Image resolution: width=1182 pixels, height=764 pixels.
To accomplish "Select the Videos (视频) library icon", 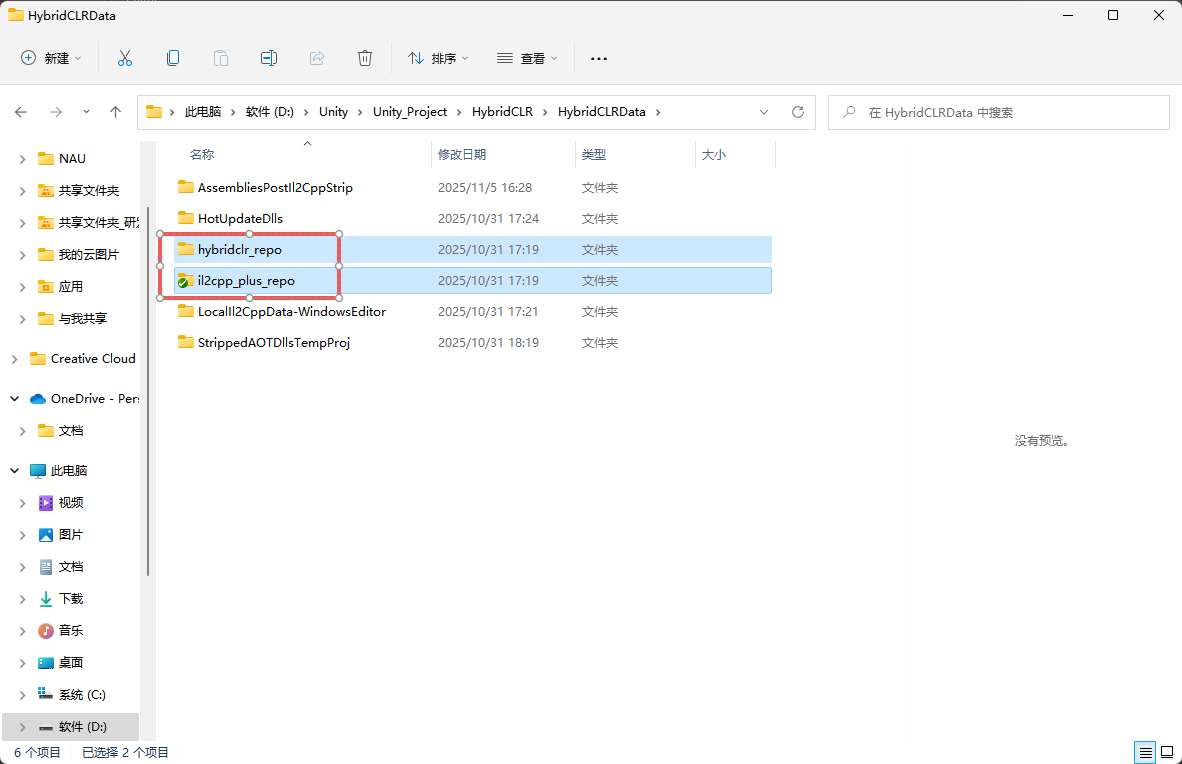I will click(46, 502).
